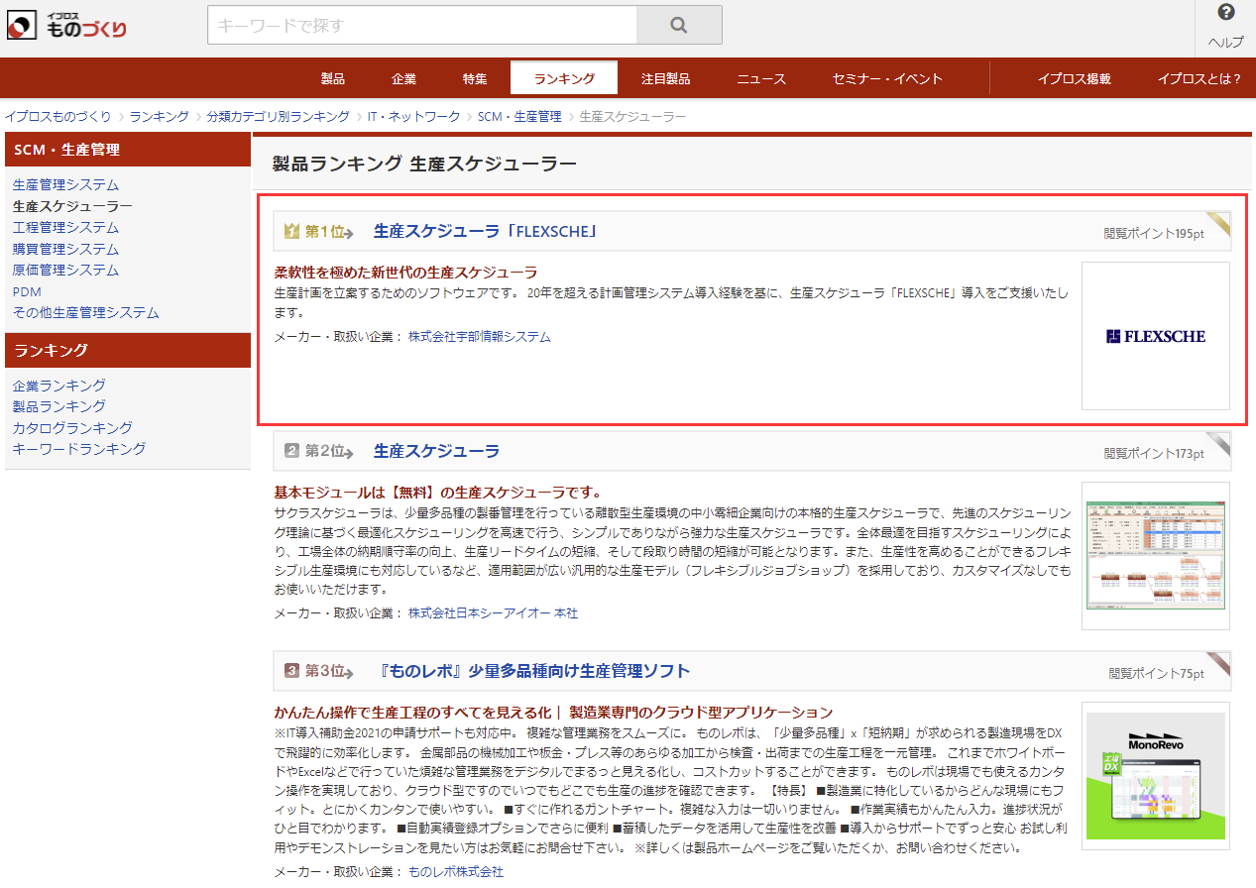Open company link 株式会社宇部情報システム
Image resolution: width=1256 pixels, height=888 pixels.
pyautogui.click(x=479, y=337)
